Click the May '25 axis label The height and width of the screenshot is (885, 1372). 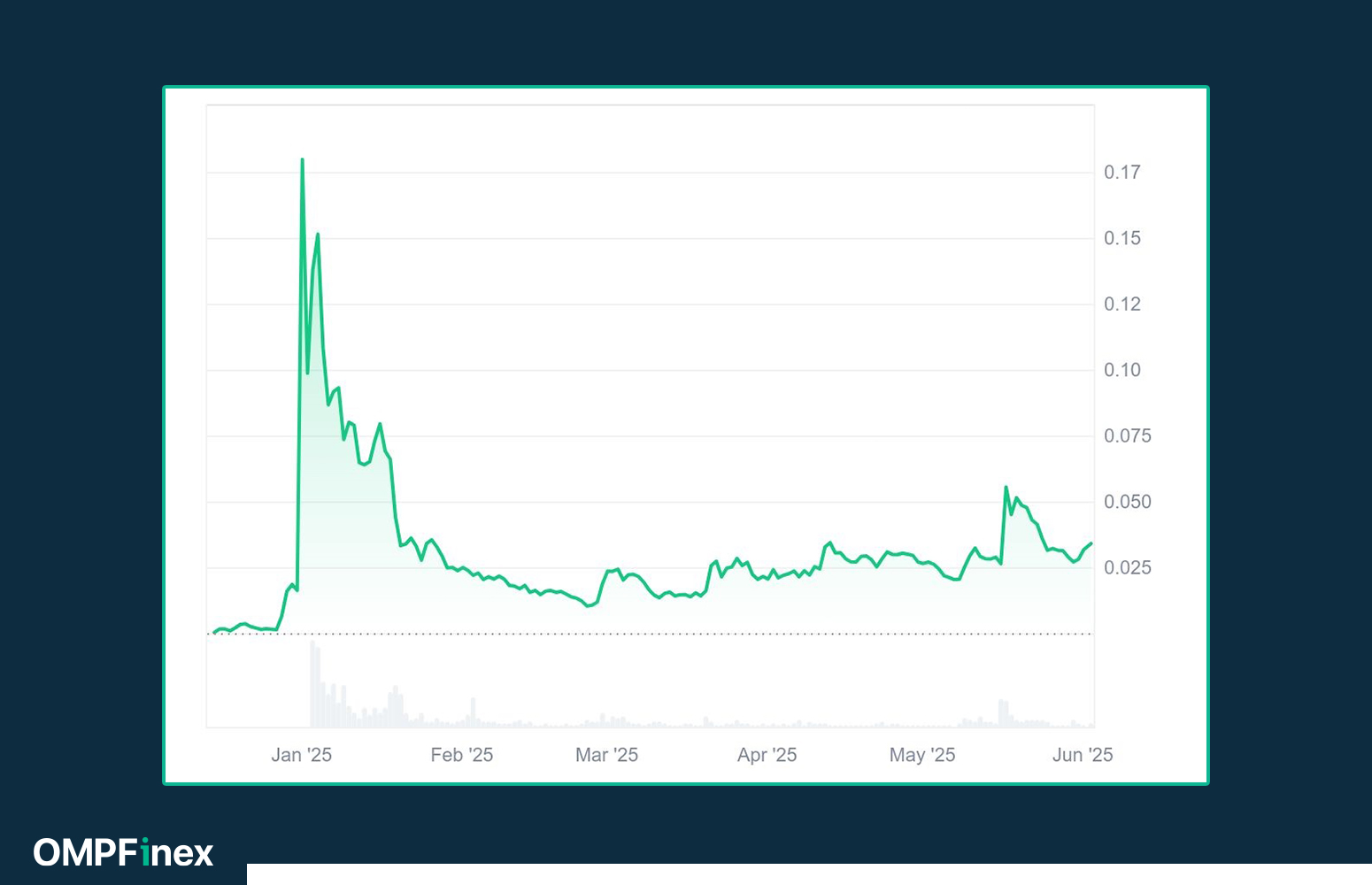click(x=921, y=755)
